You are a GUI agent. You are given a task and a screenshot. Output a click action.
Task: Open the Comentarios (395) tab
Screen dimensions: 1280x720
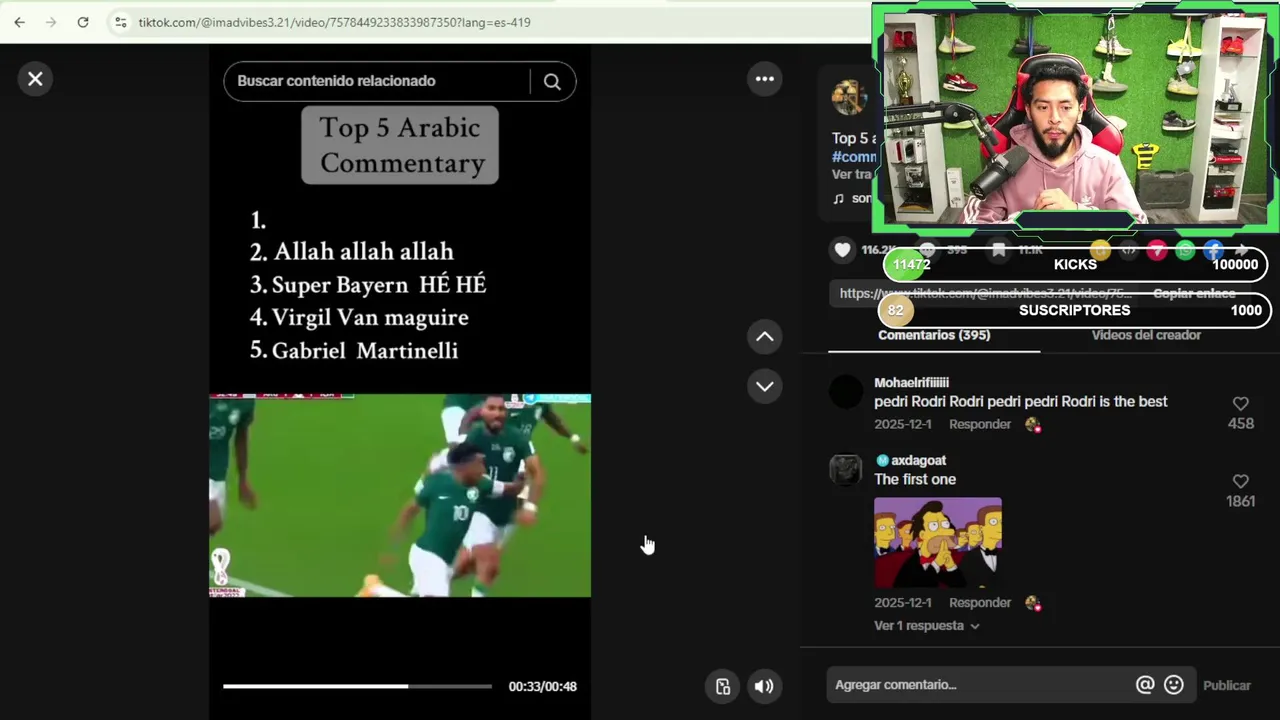coord(934,335)
